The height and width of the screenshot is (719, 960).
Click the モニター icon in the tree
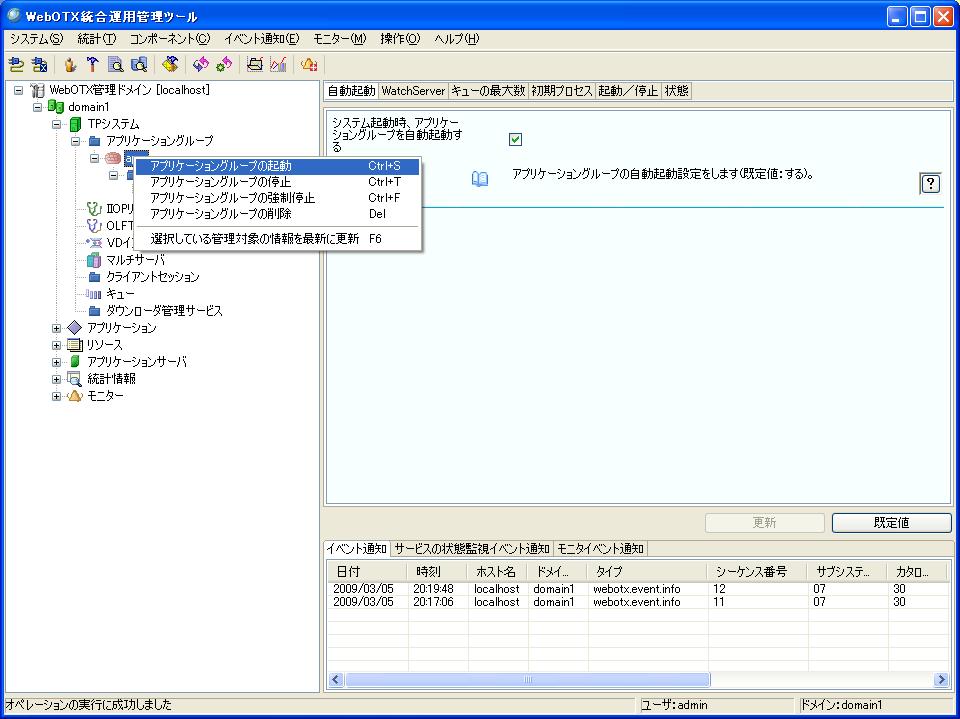click(x=75, y=396)
